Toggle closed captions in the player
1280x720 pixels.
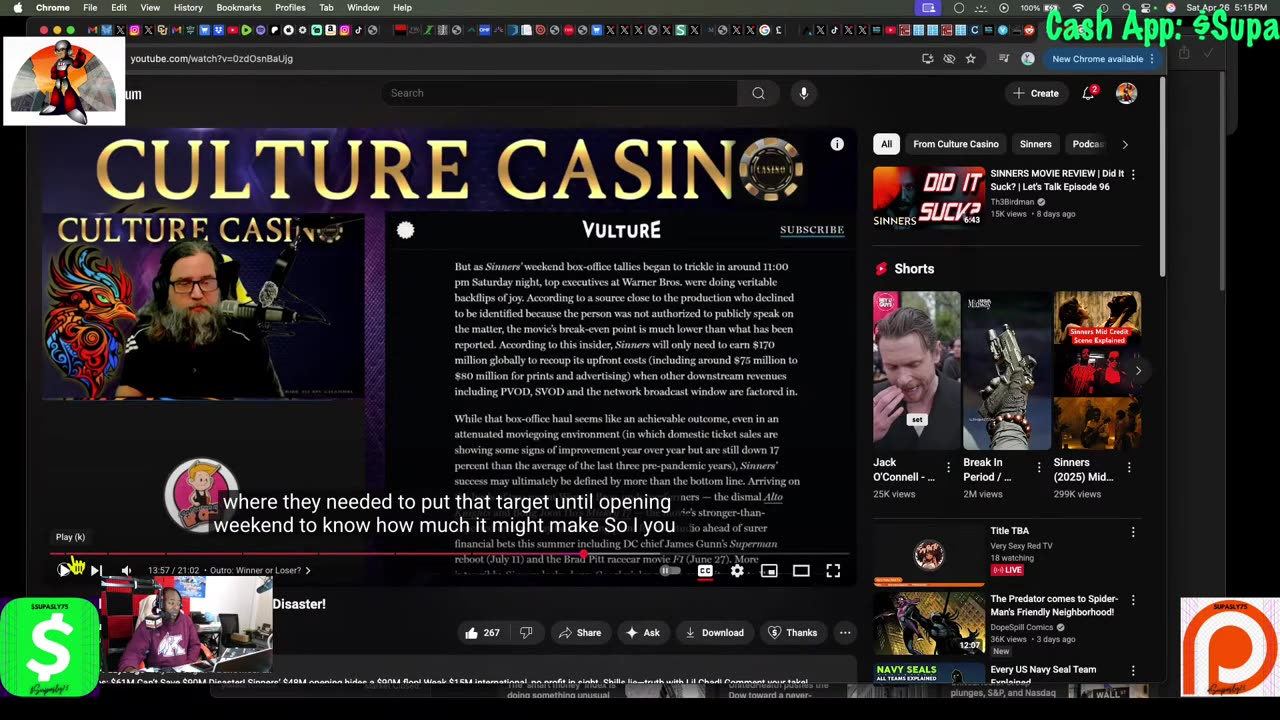pyautogui.click(x=705, y=571)
